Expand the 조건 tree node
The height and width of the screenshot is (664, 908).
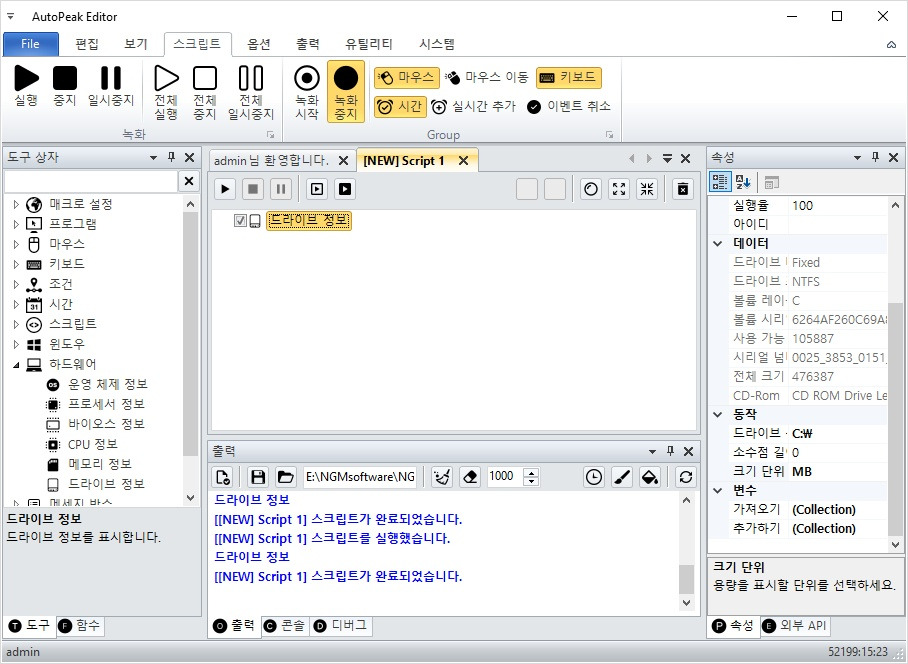click(x=16, y=284)
